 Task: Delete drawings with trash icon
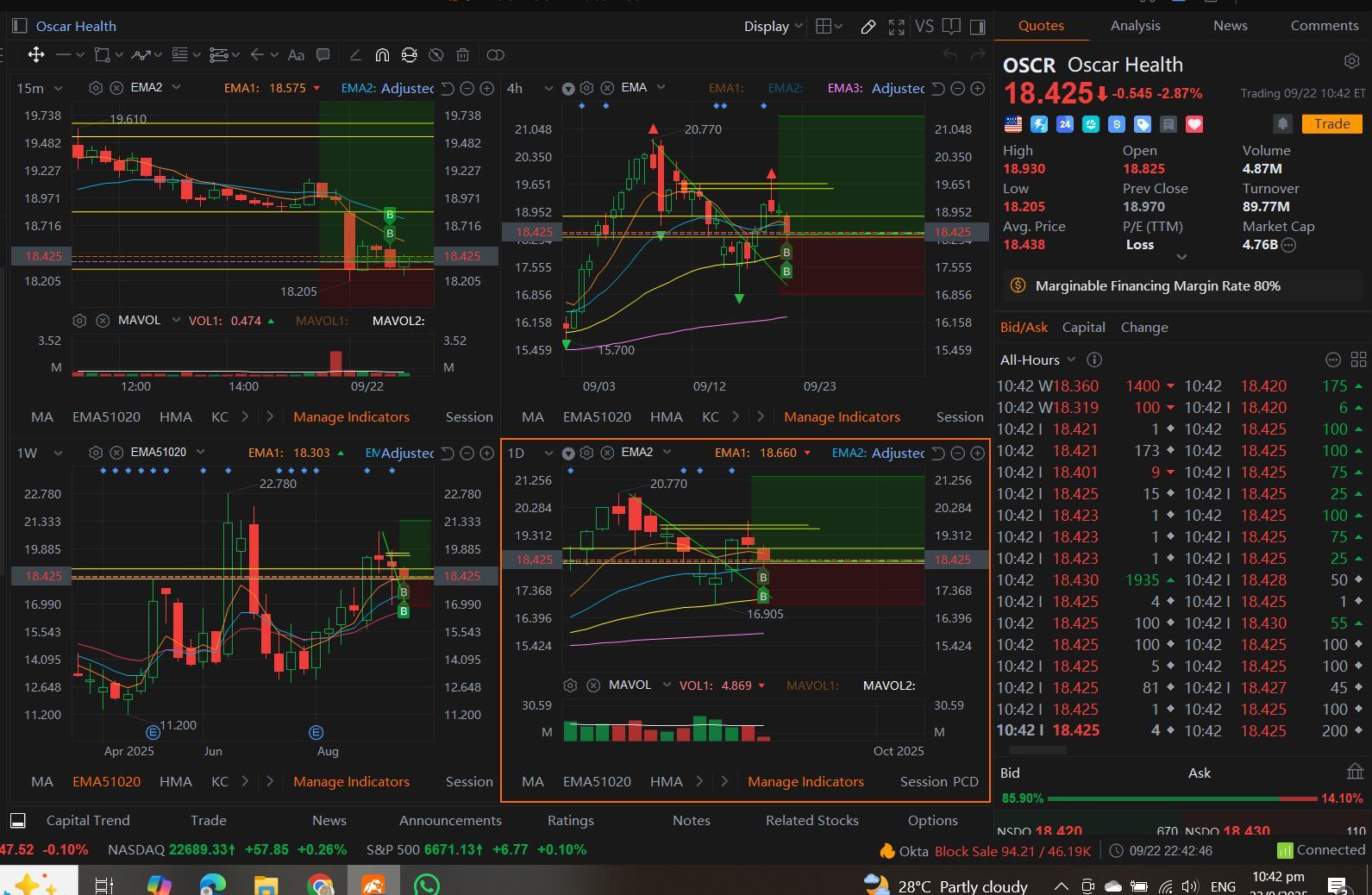click(463, 55)
